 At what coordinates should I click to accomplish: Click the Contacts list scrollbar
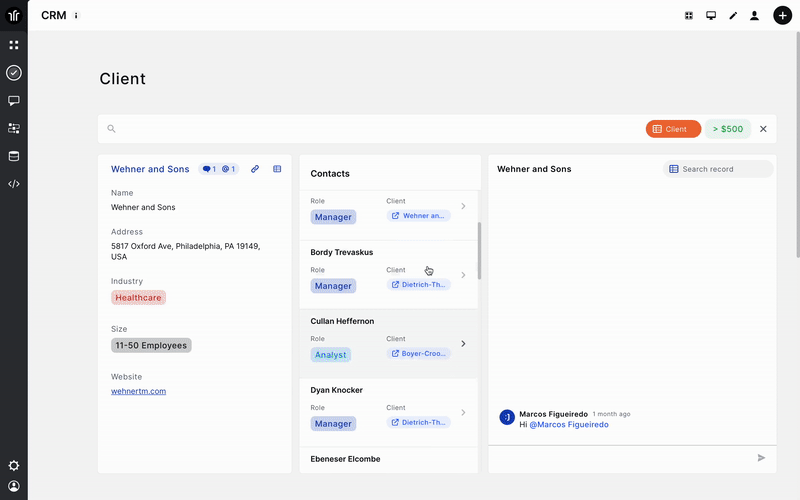(480, 251)
